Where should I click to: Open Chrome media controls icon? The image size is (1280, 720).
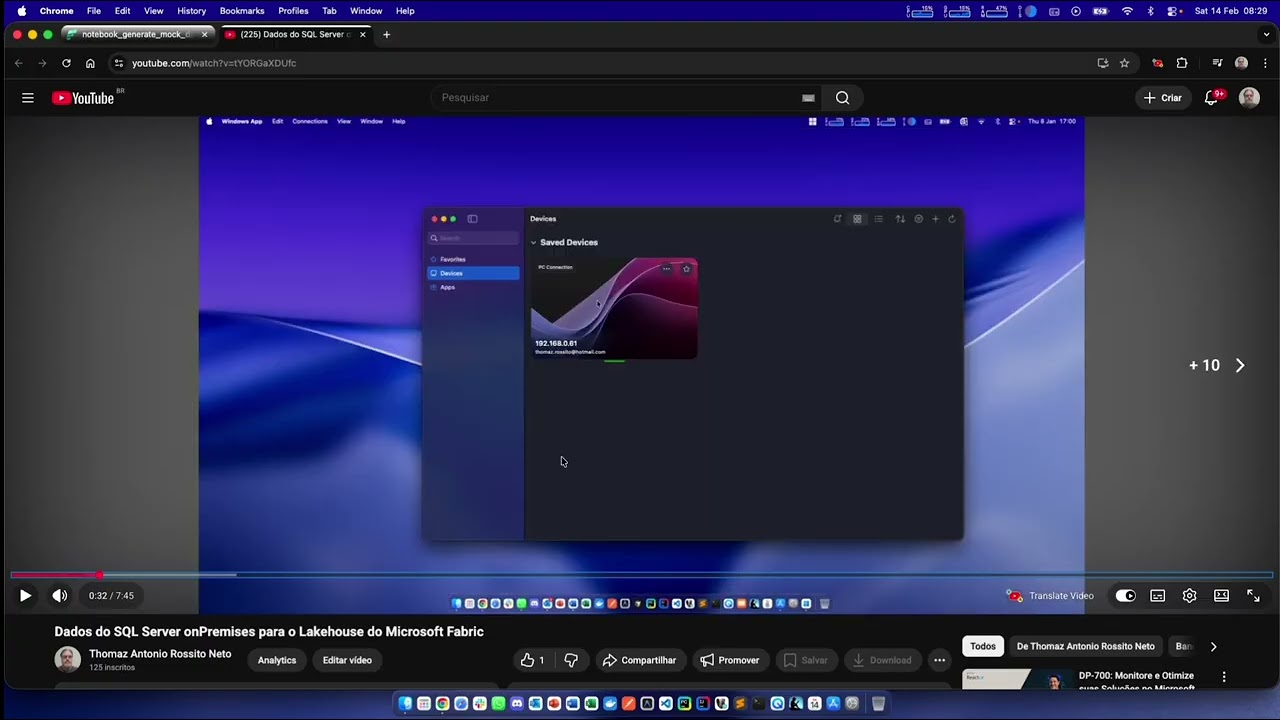tap(1217, 63)
